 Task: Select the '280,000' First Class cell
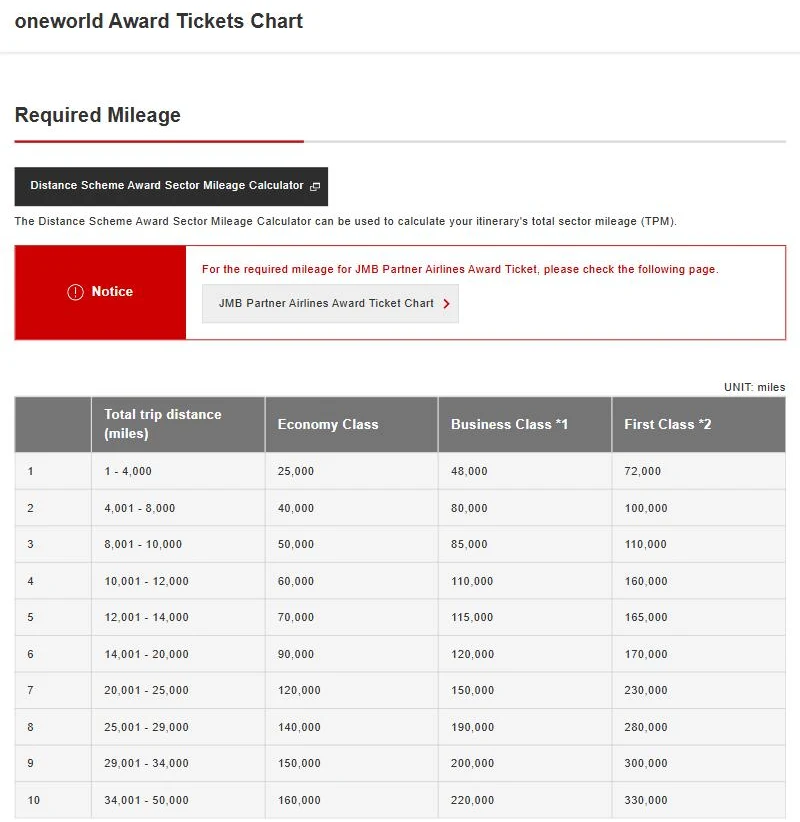[x=699, y=727]
